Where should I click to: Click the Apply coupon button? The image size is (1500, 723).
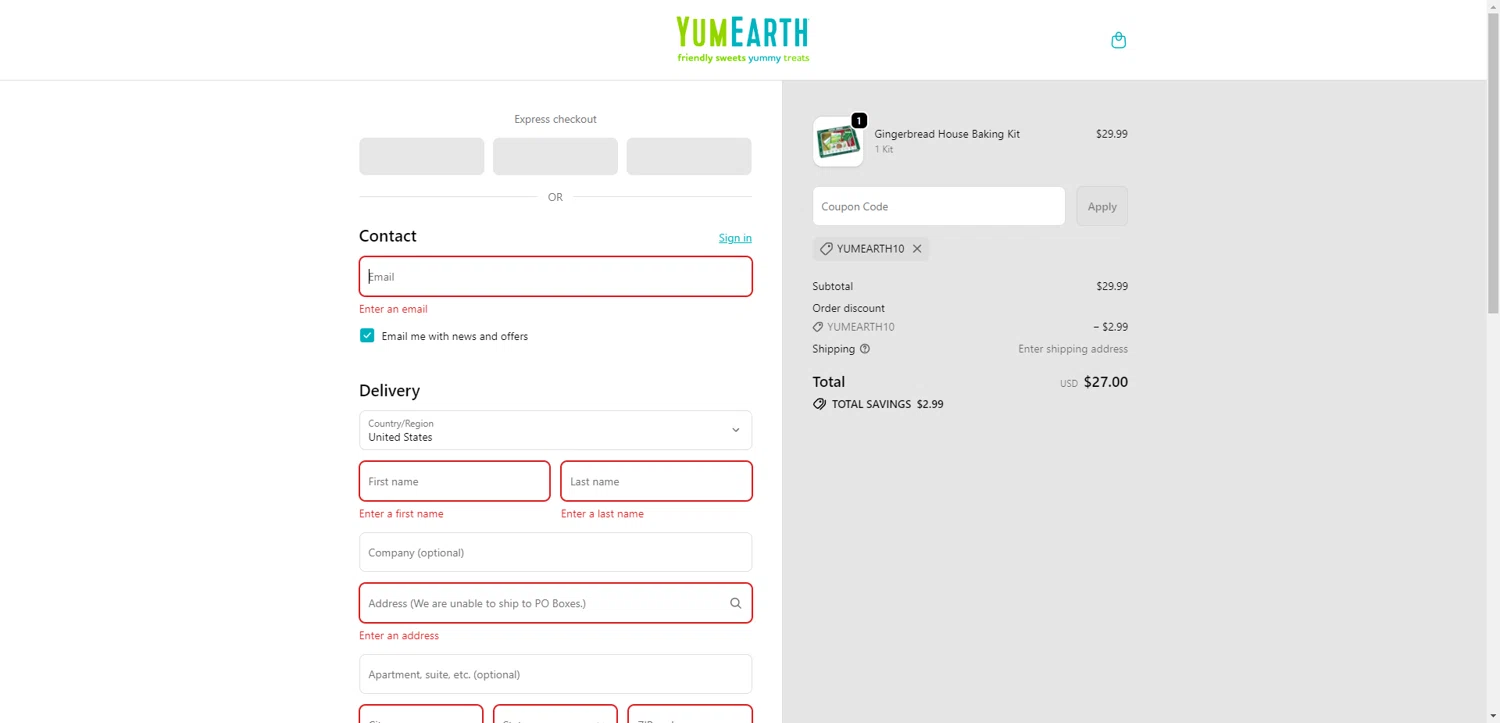click(x=1102, y=206)
